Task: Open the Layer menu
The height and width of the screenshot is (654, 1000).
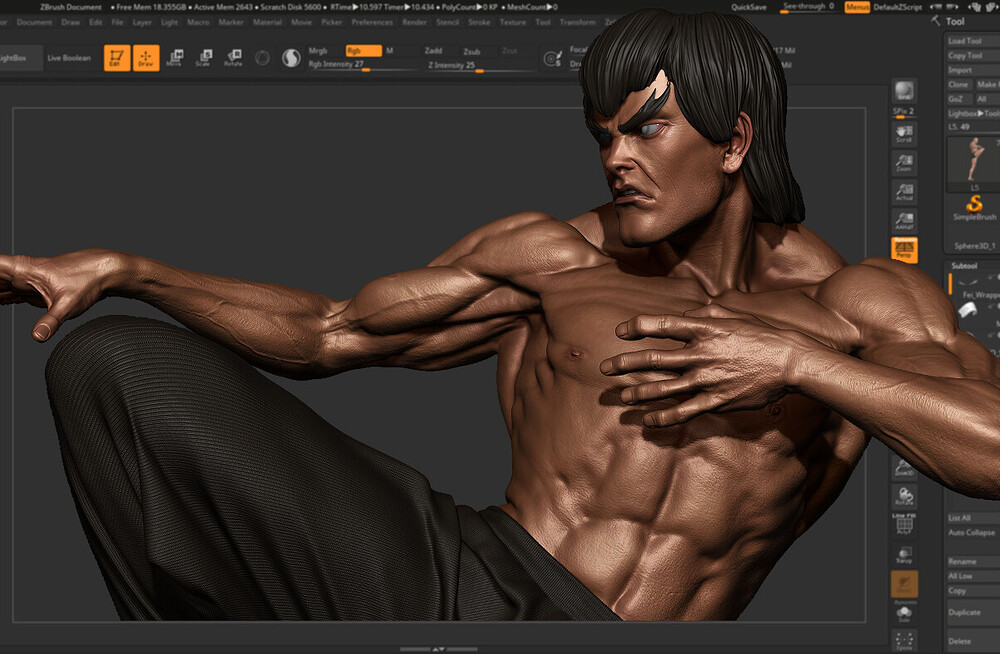Action: pos(142,22)
